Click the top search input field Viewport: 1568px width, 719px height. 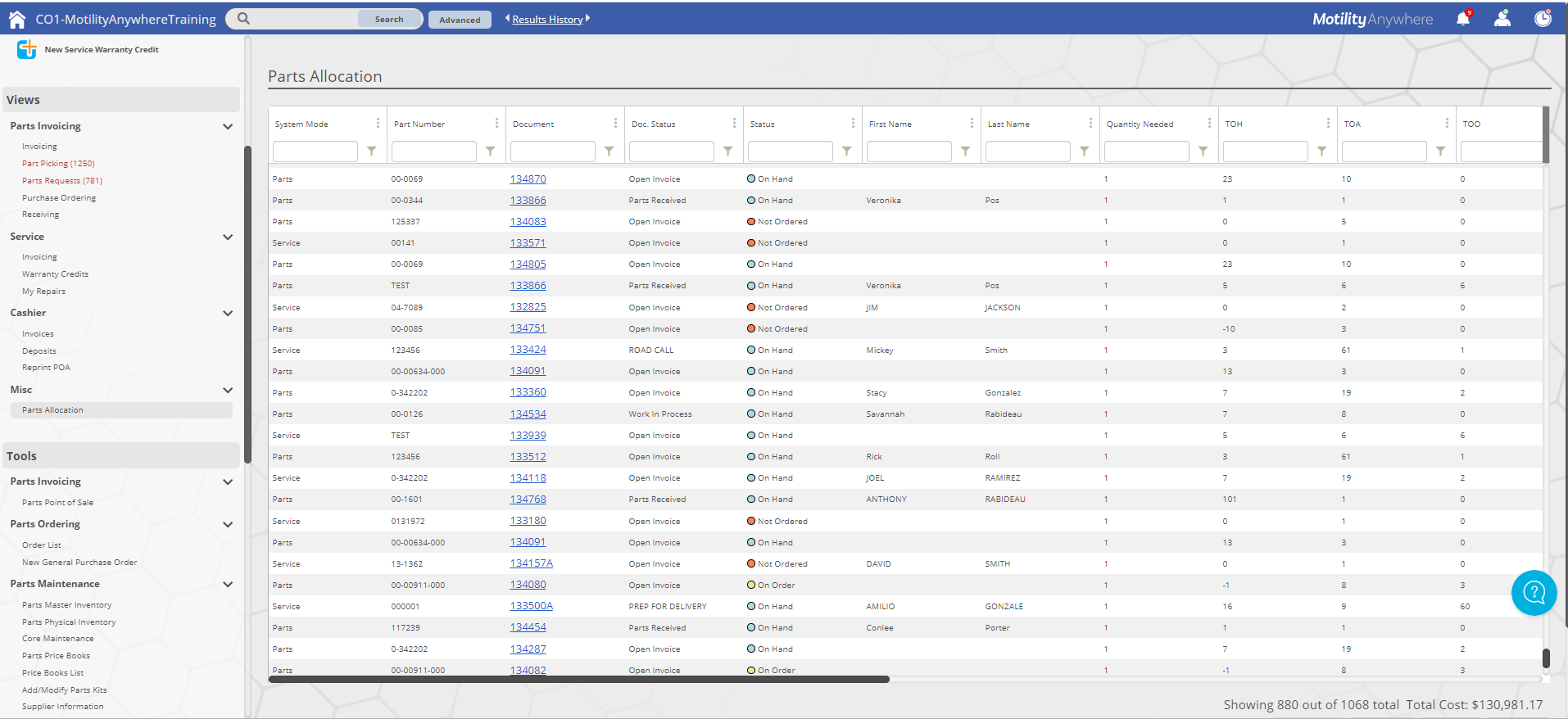305,19
